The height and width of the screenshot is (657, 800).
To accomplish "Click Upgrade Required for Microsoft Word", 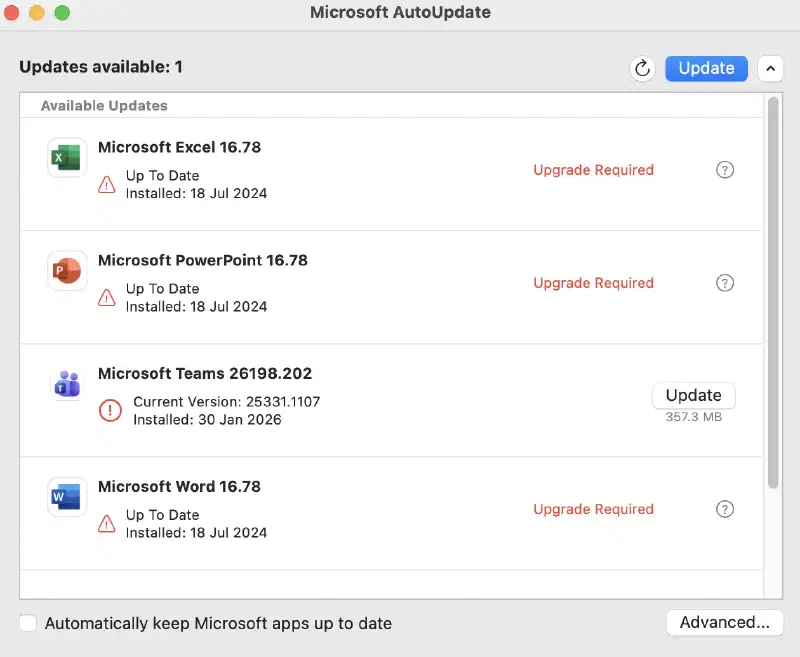I will tap(593, 509).
